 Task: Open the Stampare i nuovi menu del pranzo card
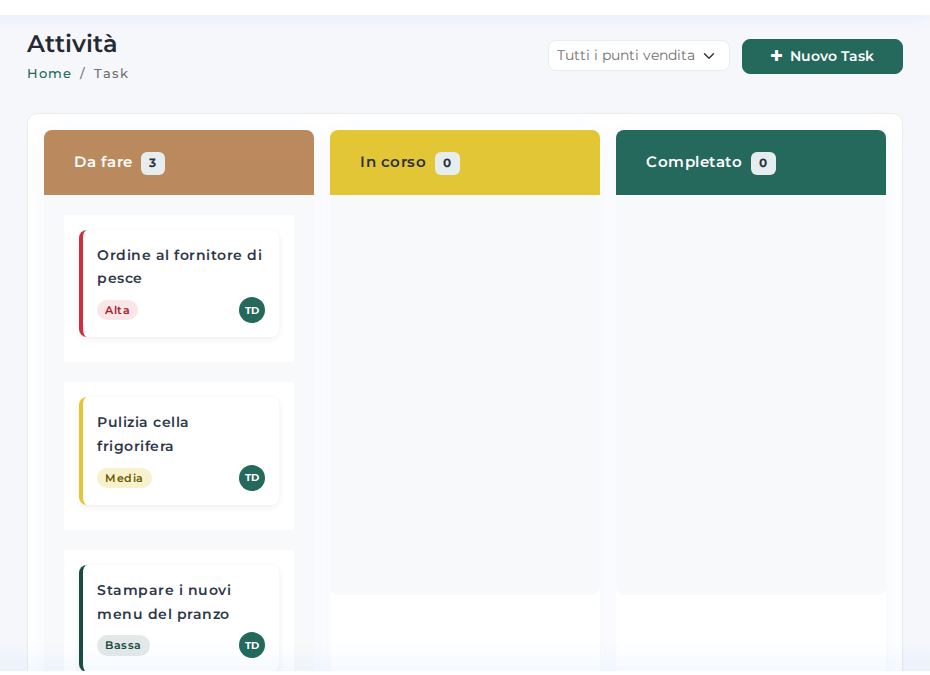point(179,619)
